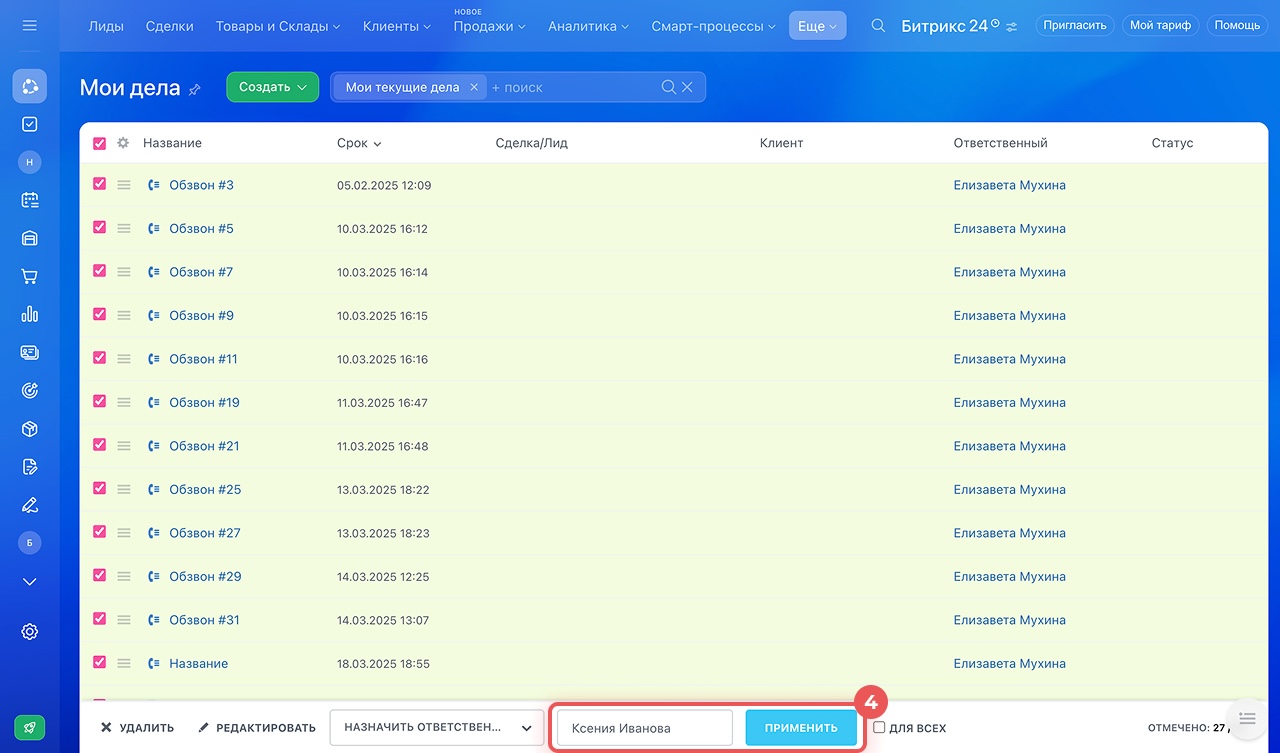Clear the filter search field
This screenshot has width=1280, height=753.
coord(688,87)
